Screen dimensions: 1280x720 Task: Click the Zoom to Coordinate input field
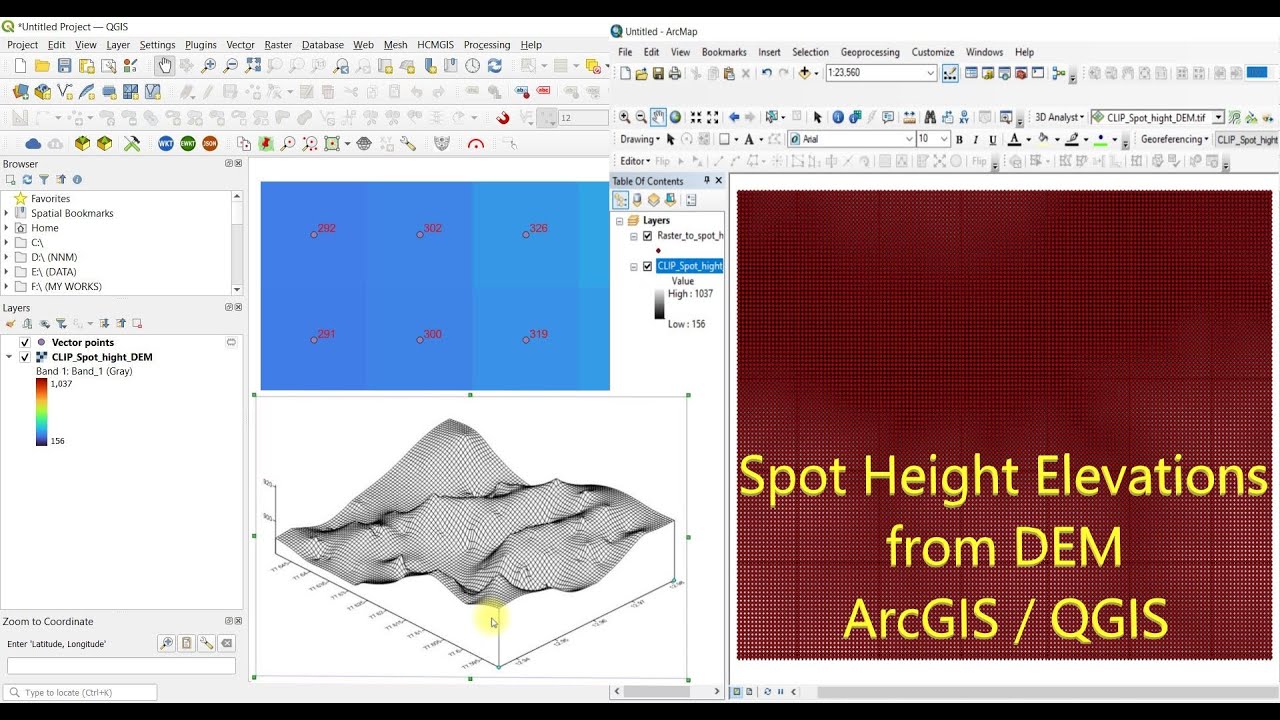point(121,666)
